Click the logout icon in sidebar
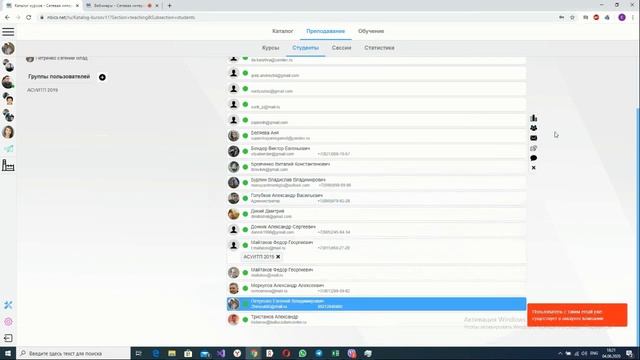The height and width of the screenshot is (360, 640). point(8,338)
